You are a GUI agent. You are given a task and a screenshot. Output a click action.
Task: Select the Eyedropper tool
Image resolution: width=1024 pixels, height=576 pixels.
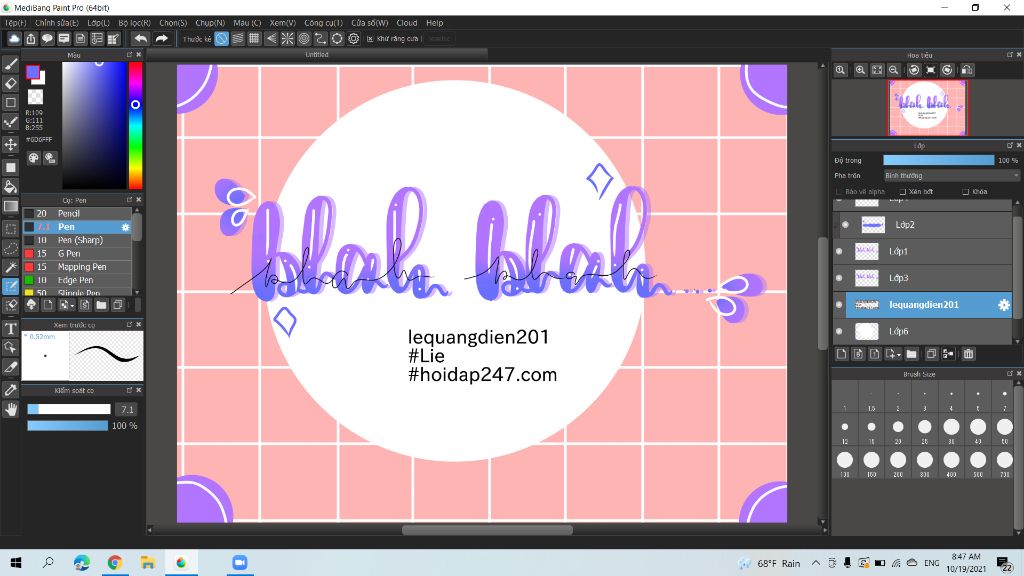click(10, 390)
